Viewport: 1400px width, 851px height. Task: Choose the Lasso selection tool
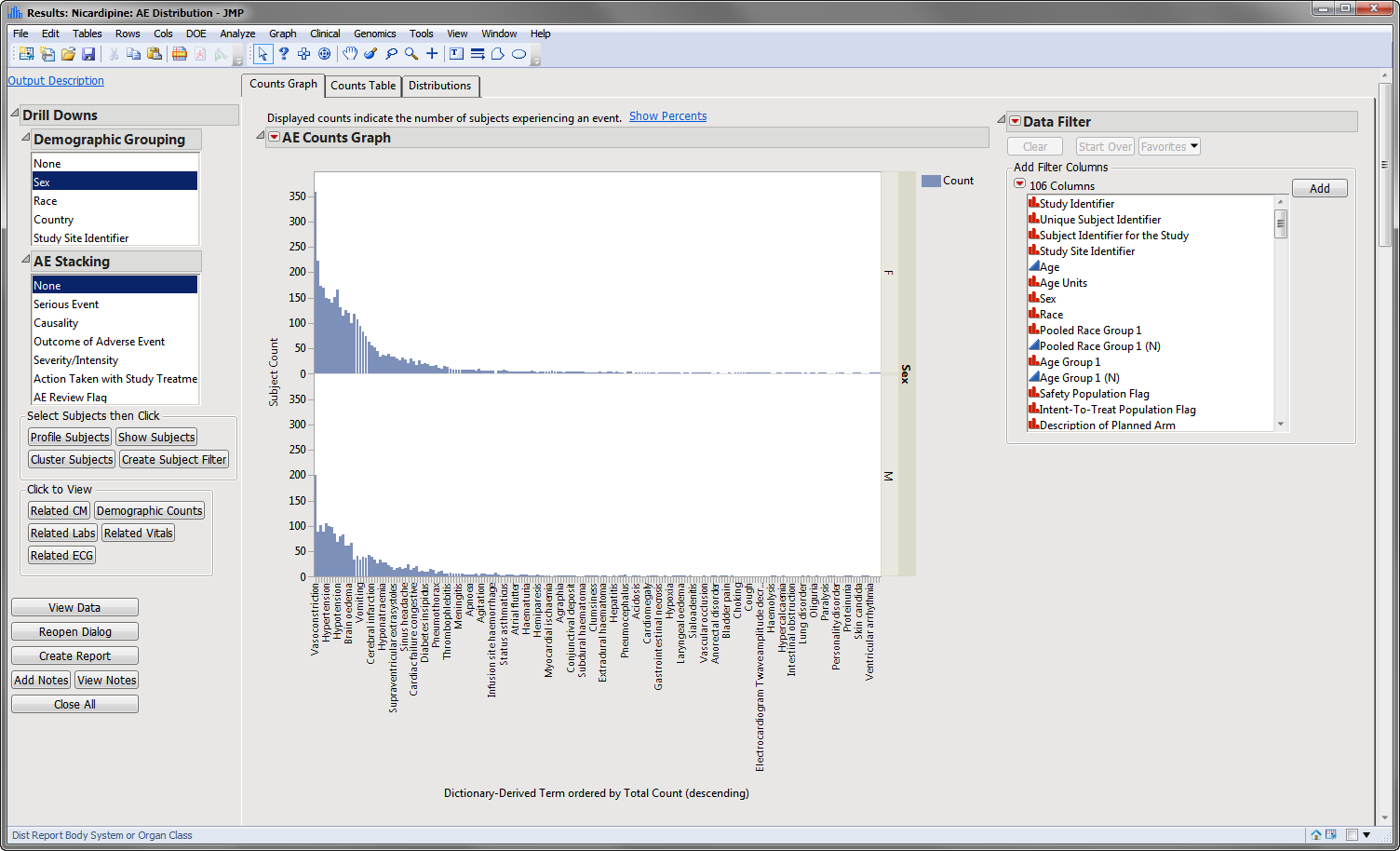(x=391, y=54)
